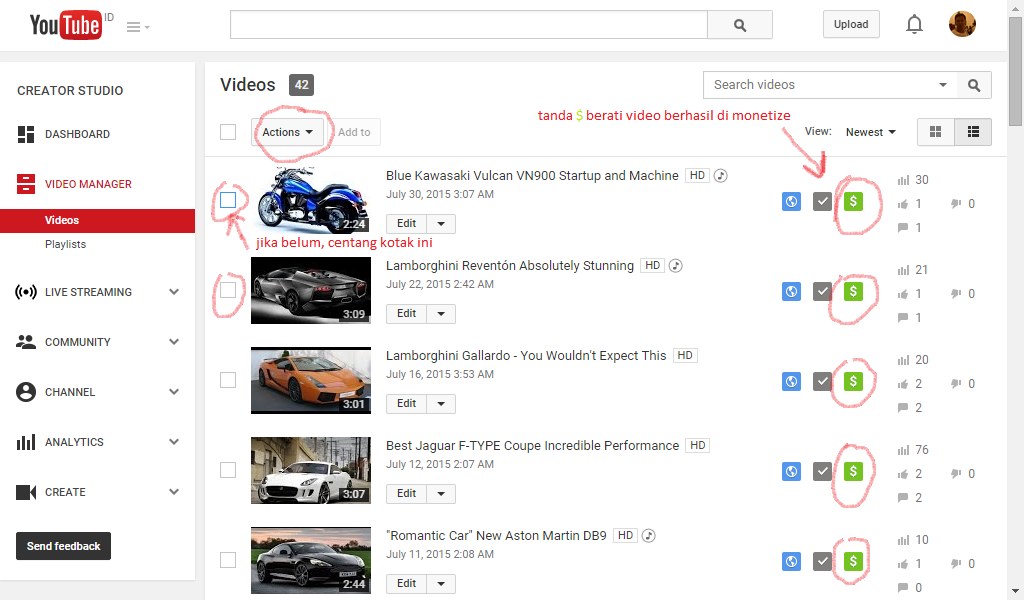Check the box for Lamborghini Gallardo video
1024x600 pixels.
(228, 380)
